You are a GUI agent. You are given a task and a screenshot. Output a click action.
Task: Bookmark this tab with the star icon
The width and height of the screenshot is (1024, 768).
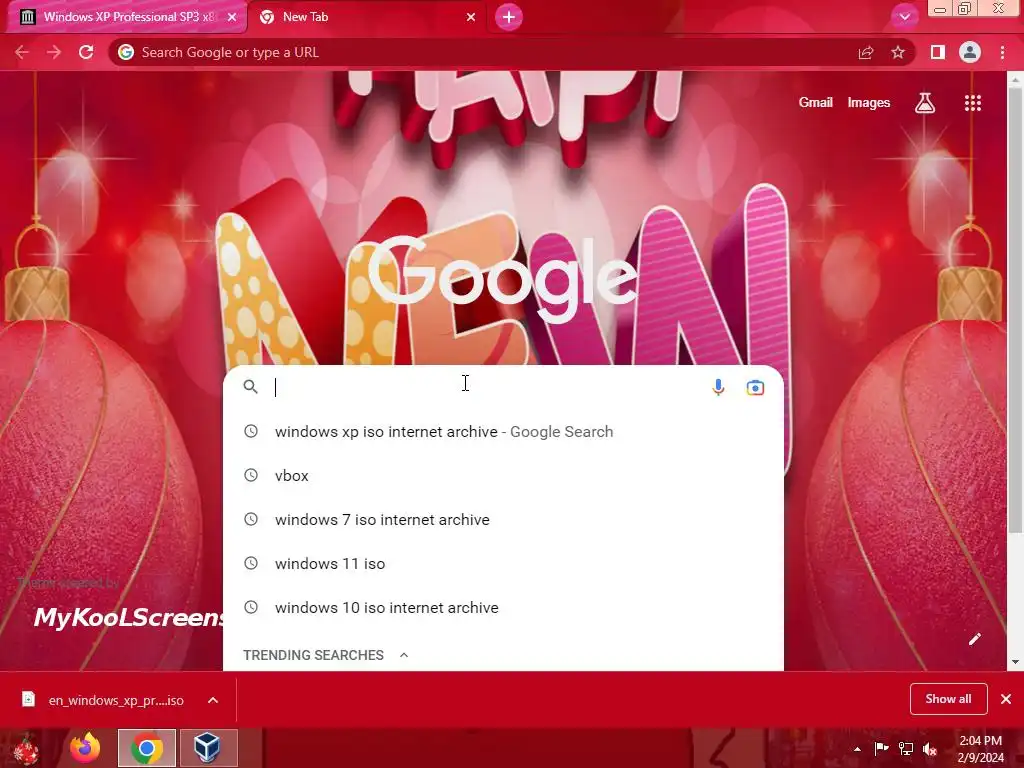898,52
